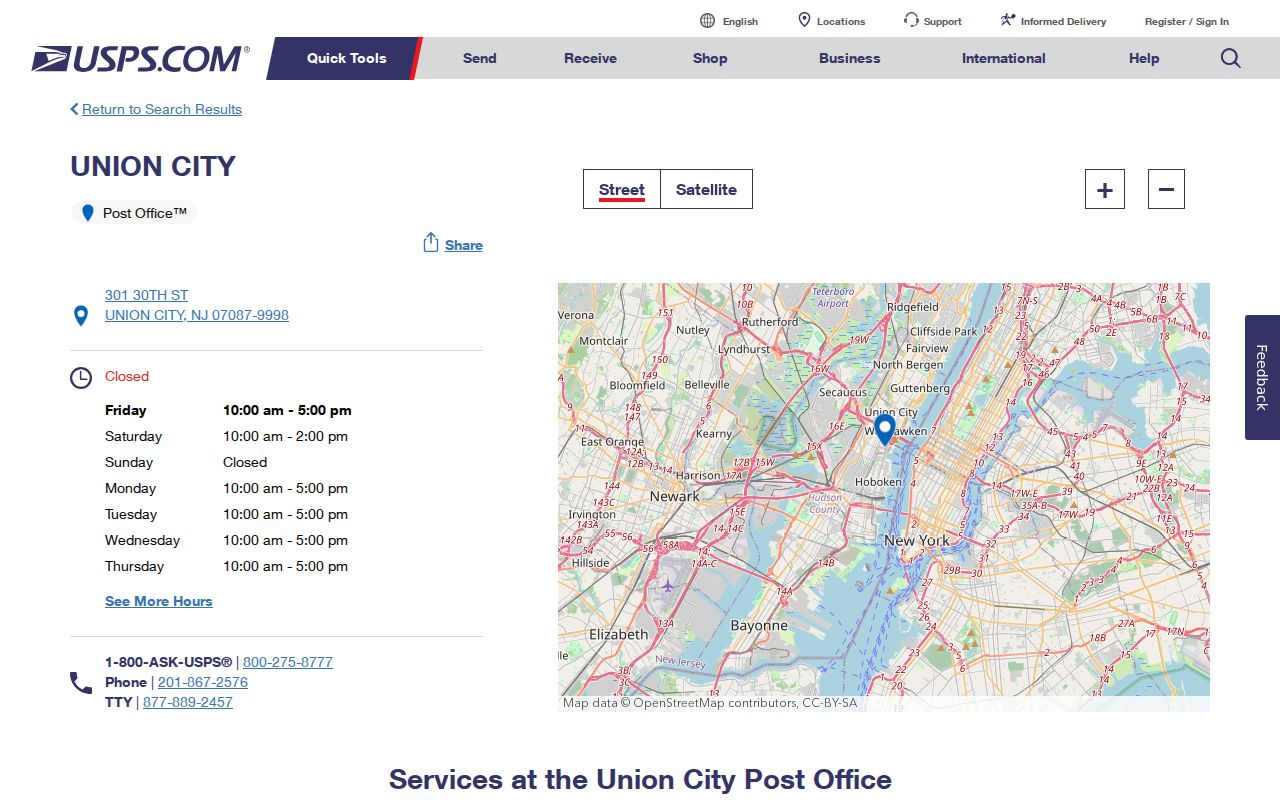Click the clock hours icon

(81, 378)
